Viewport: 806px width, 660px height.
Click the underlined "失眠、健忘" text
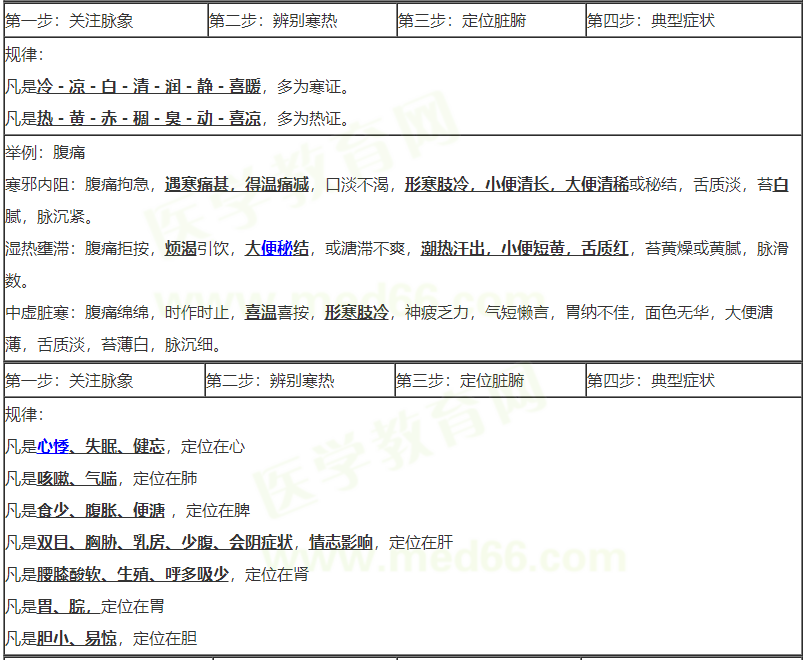(124, 446)
